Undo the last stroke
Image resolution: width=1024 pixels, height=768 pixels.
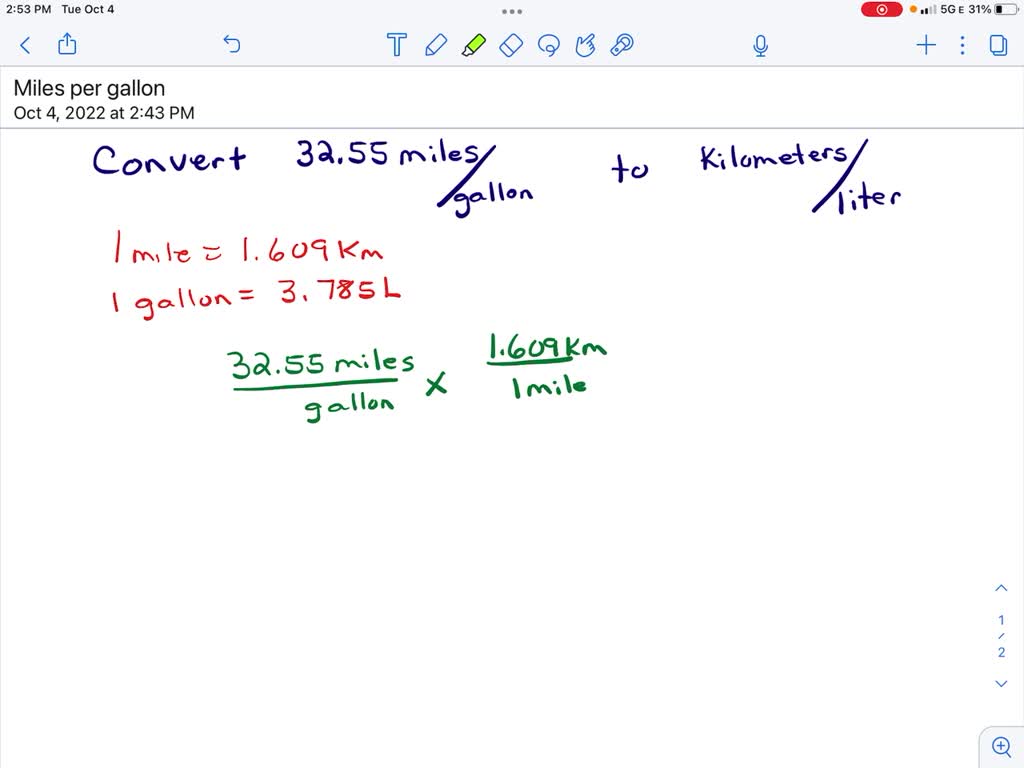click(232, 45)
